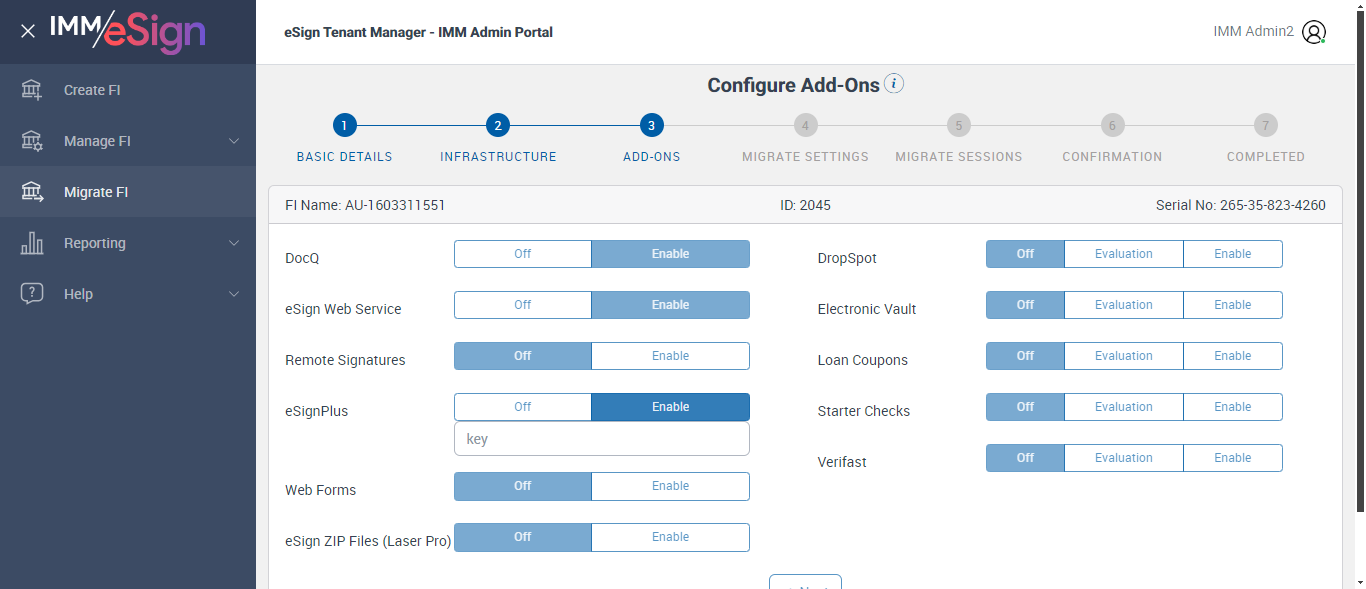1366x589 pixels.
Task: Open the Reporting menu item
Action: (x=128, y=243)
